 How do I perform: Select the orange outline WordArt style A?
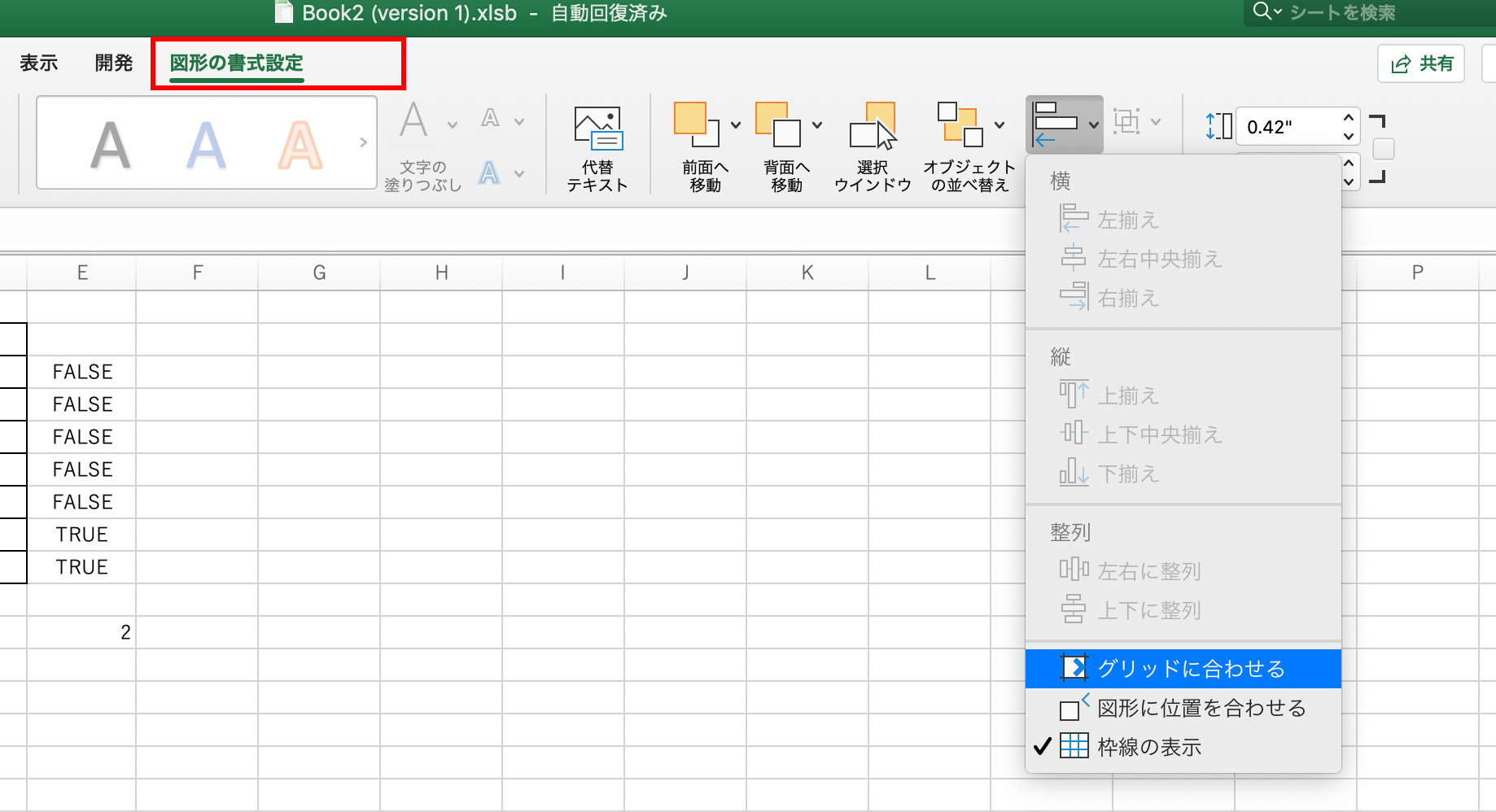[x=300, y=146]
